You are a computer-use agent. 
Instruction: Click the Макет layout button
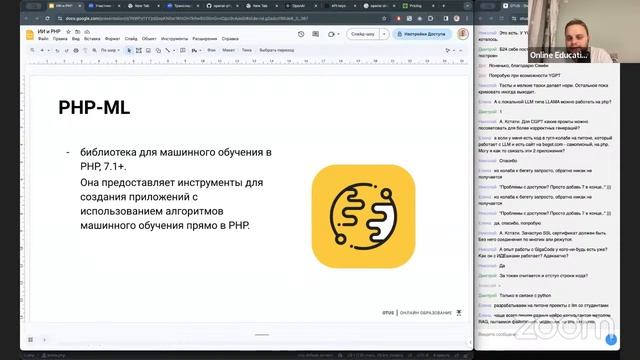229,50
